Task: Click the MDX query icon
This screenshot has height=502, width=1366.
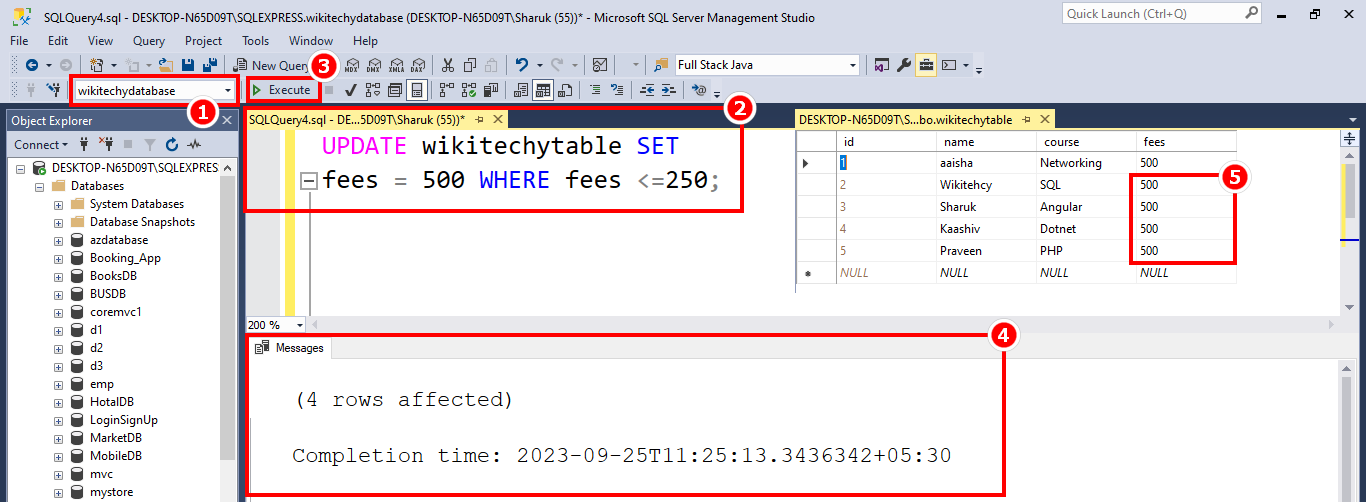Action: [x=352, y=65]
